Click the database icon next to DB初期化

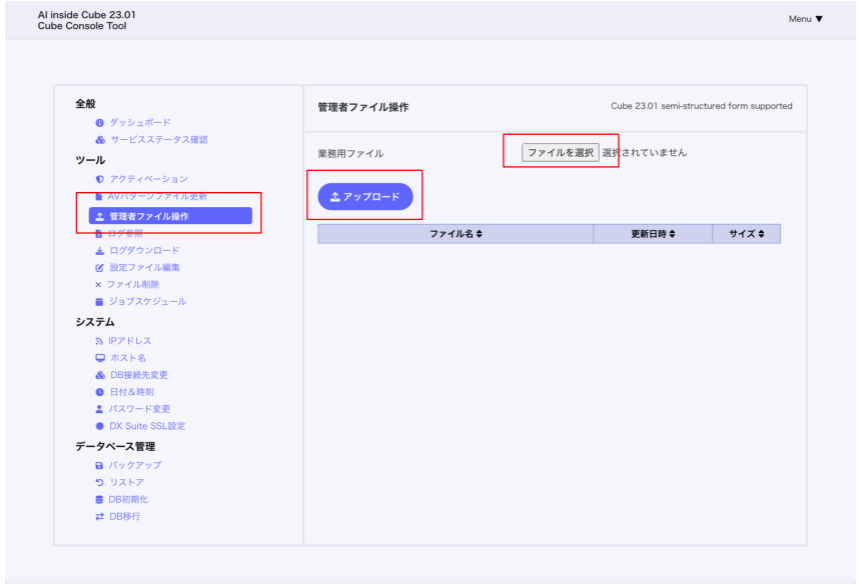99,500
